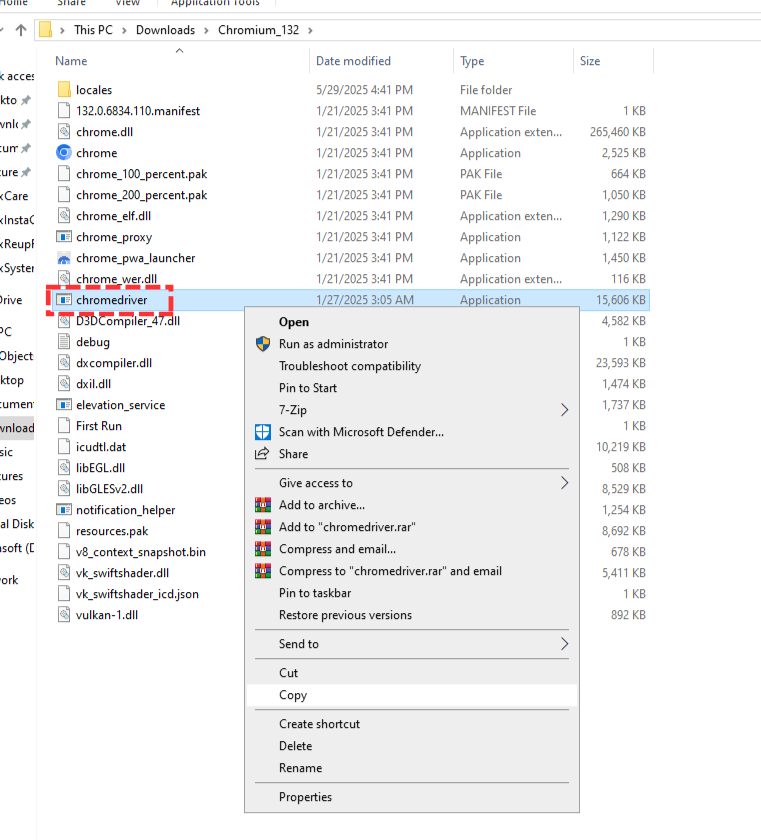Go to This PC in the breadcrumb path
Viewport: 761px width, 840px height.
pos(93,30)
